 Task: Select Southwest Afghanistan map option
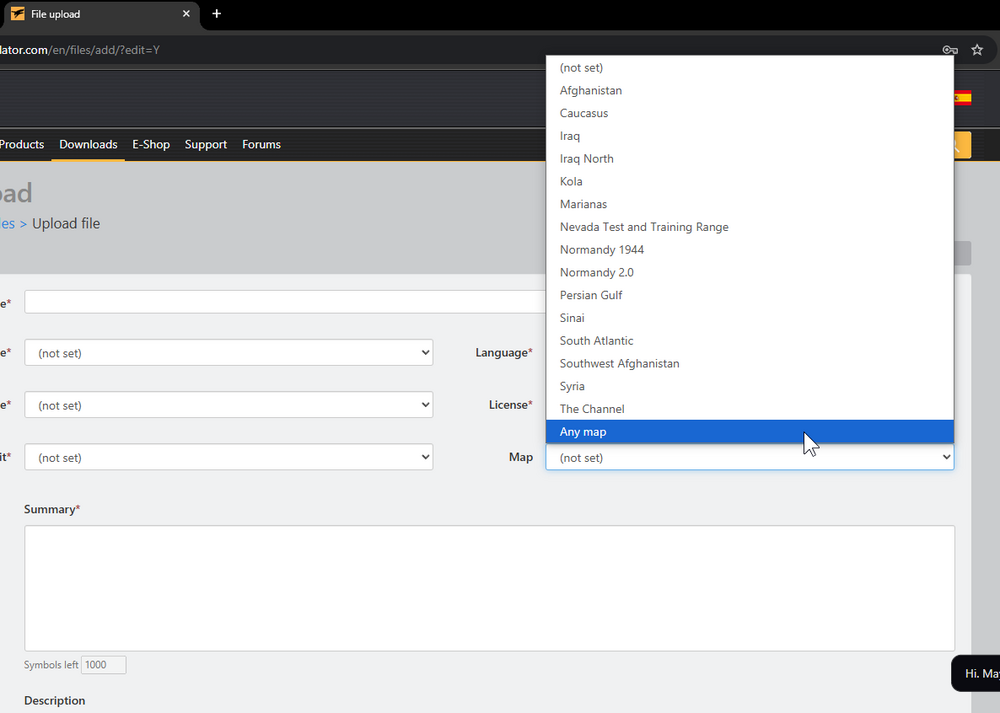pos(750,364)
